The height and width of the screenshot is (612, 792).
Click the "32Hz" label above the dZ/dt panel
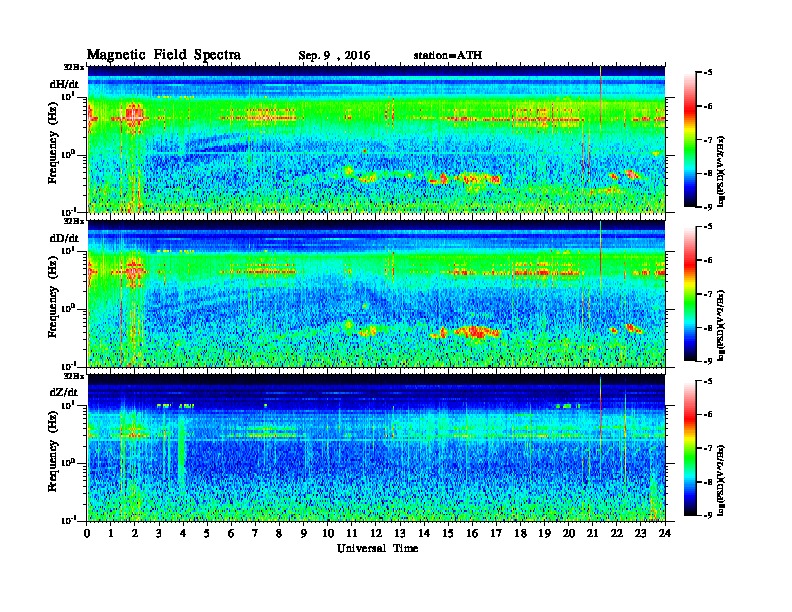click(74, 375)
